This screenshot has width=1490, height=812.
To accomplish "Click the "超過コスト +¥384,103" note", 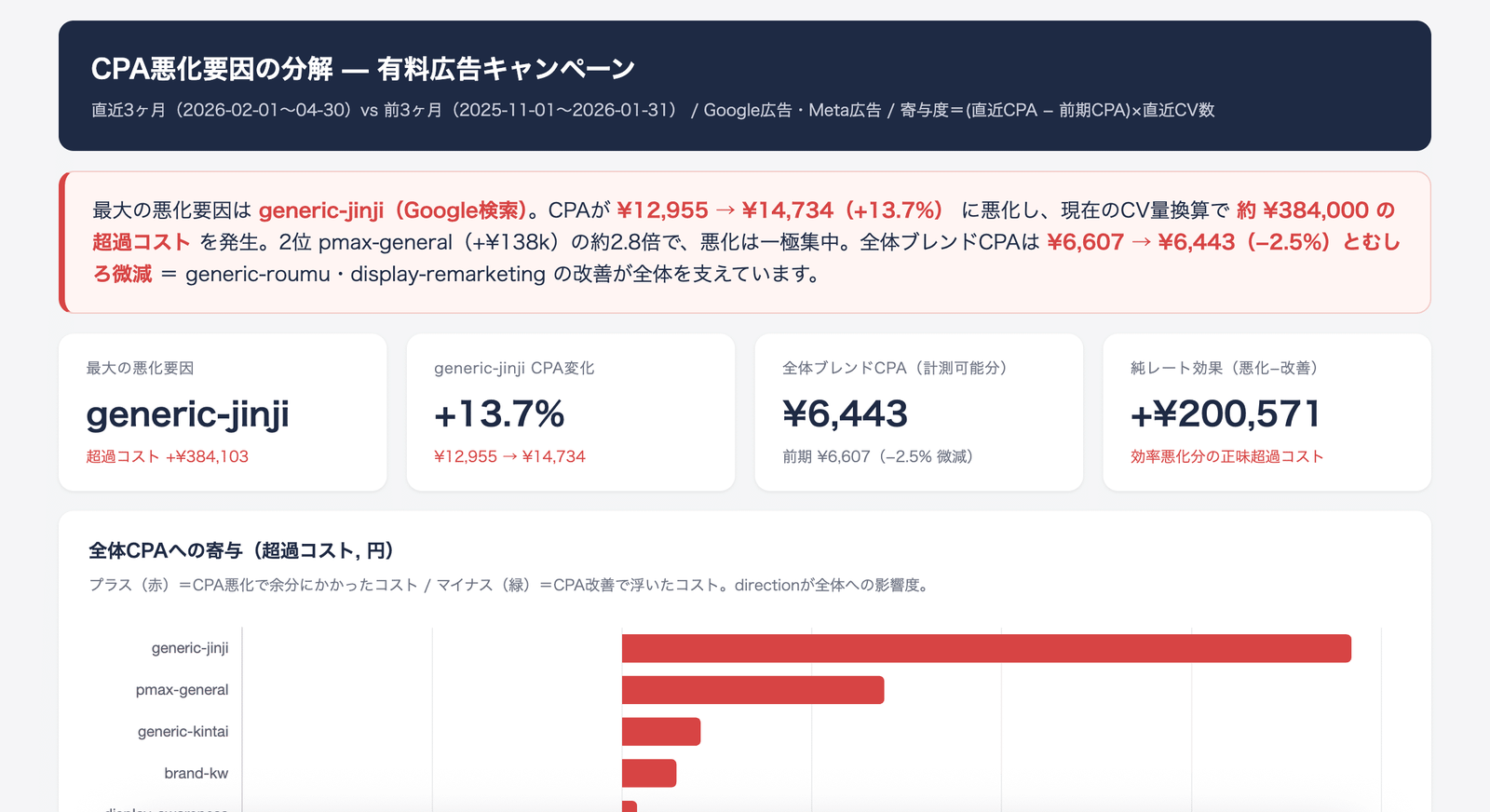I will click(168, 456).
